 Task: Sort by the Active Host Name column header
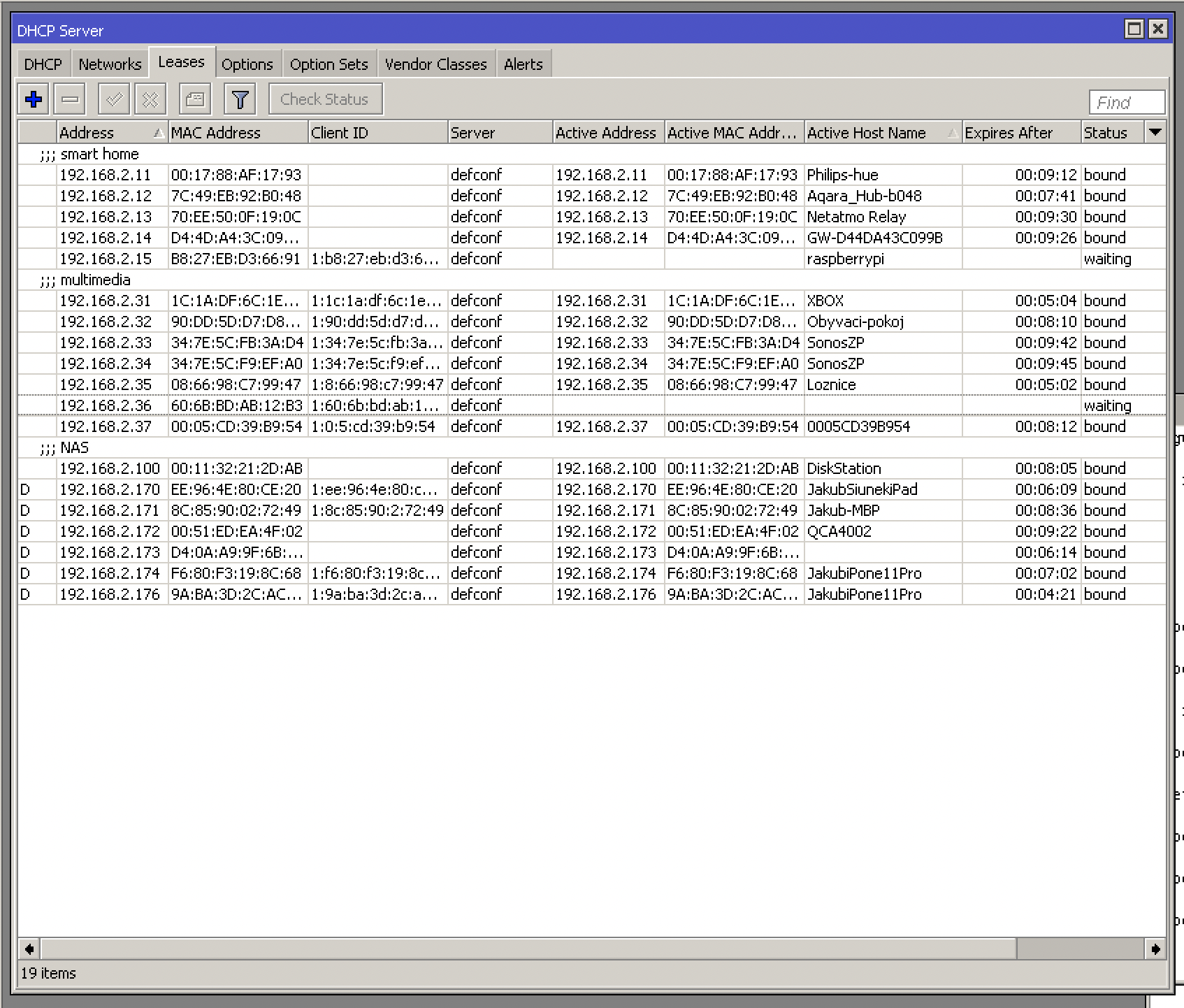[x=883, y=133]
